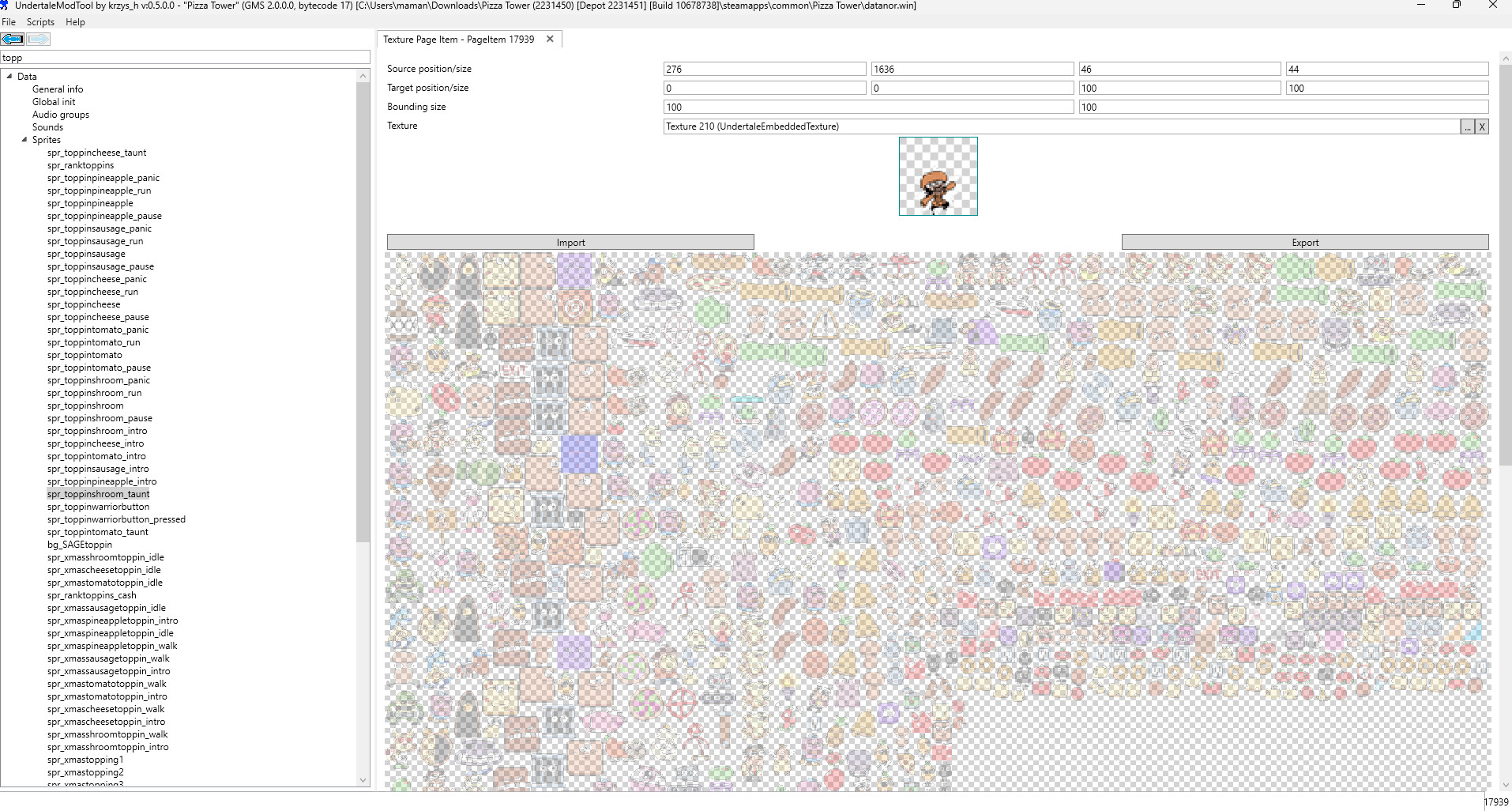
Task: Open the Help menu
Action: point(75,22)
